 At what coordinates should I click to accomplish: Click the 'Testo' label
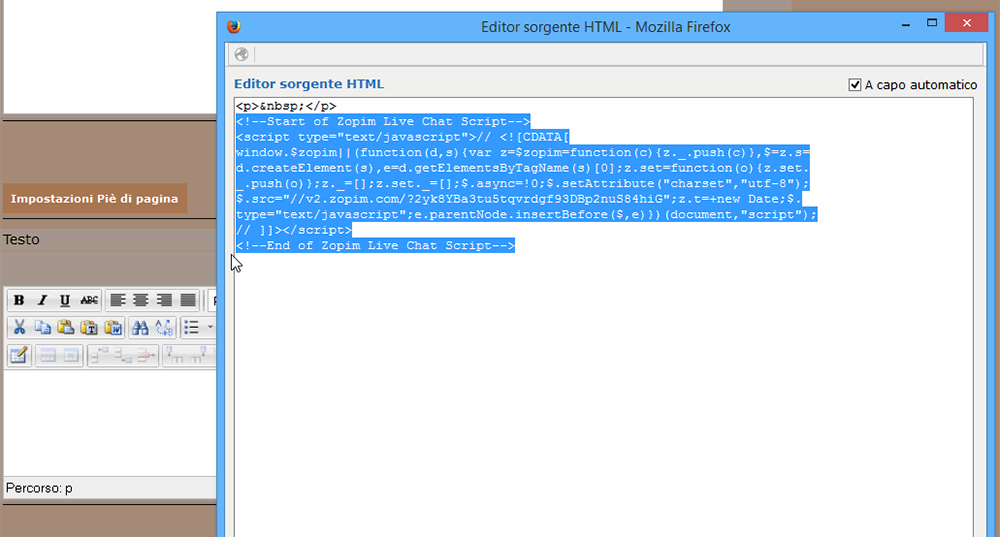click(x=21, y=239)
